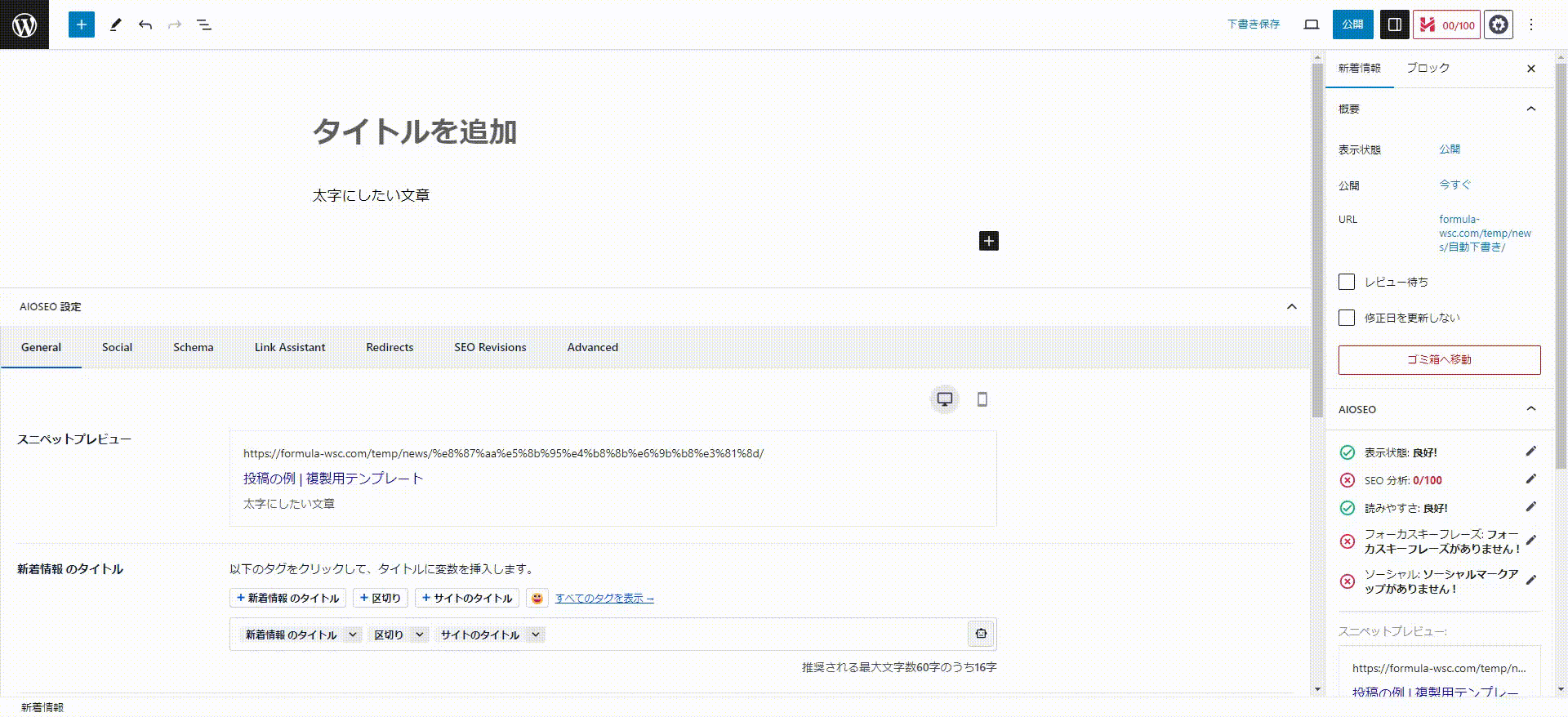Switch to the ブロック sidebar tab
Viewport: 1568px width, 717px height.
(x=1428, y=68)
